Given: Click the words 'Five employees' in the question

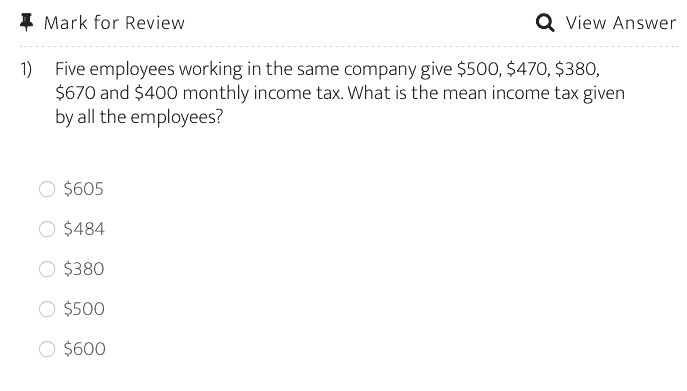Looking at the screenshot, I should pos(115,69).
